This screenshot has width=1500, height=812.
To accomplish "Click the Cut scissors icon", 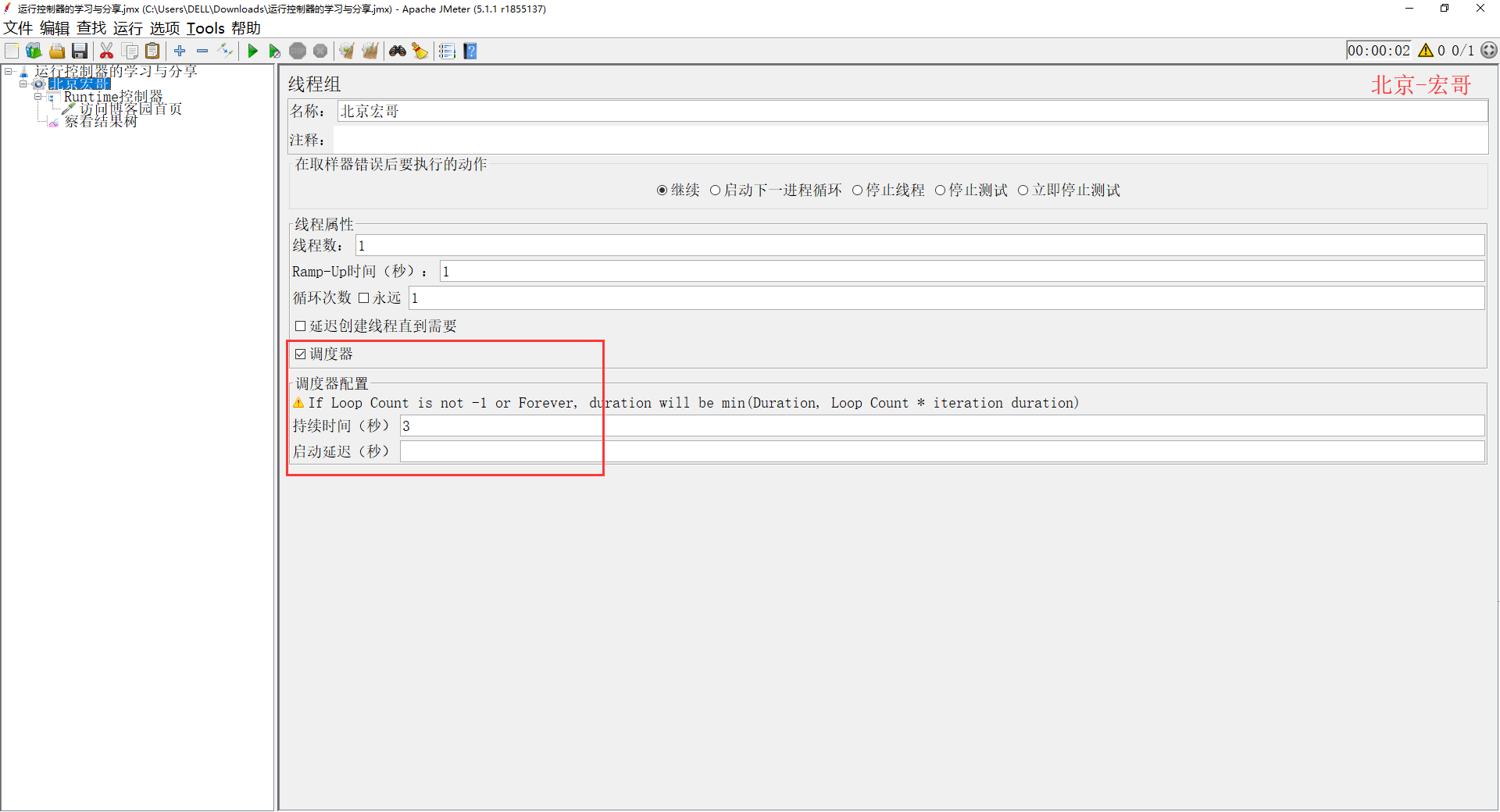I will (x=107, y=51).
